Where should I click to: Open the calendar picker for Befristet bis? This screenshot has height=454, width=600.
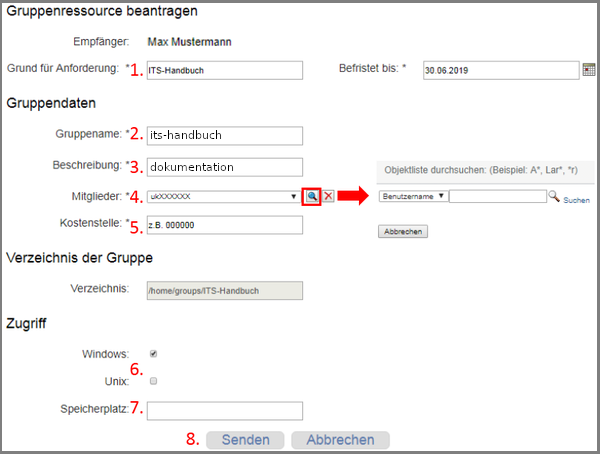pos(589,70)
